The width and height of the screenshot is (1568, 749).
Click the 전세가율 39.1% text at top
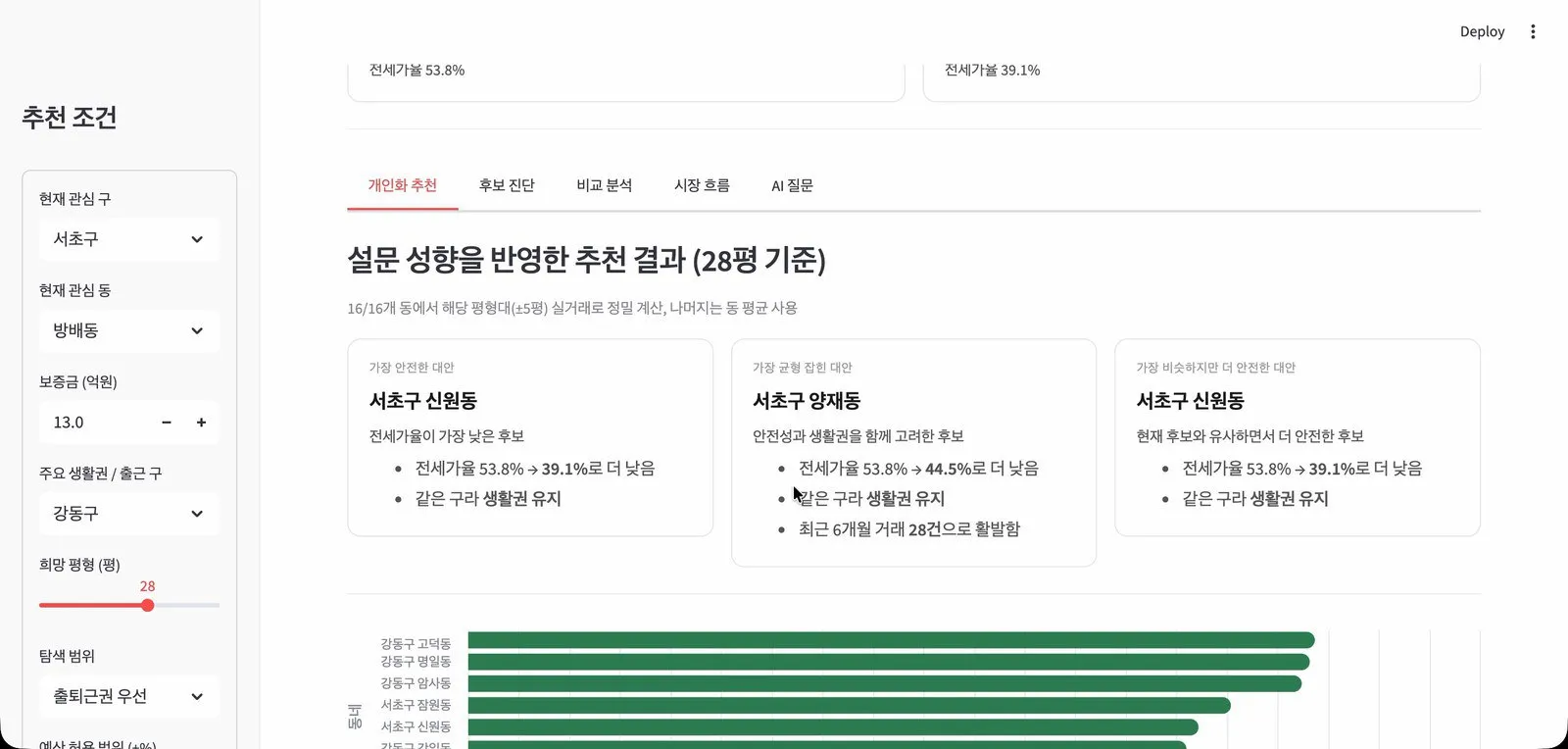[992, 70]
